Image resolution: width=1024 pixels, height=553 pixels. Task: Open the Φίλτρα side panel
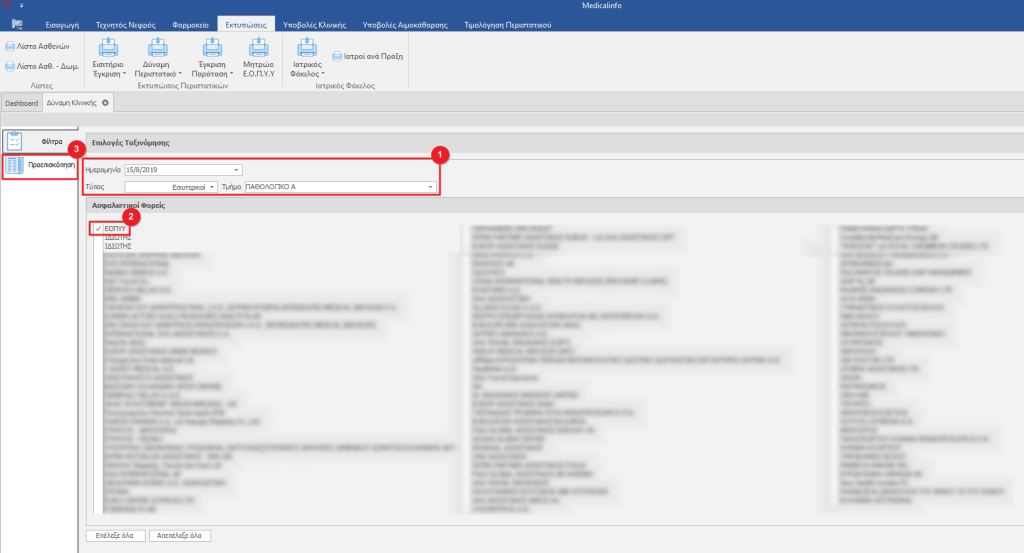pos(40,141)
